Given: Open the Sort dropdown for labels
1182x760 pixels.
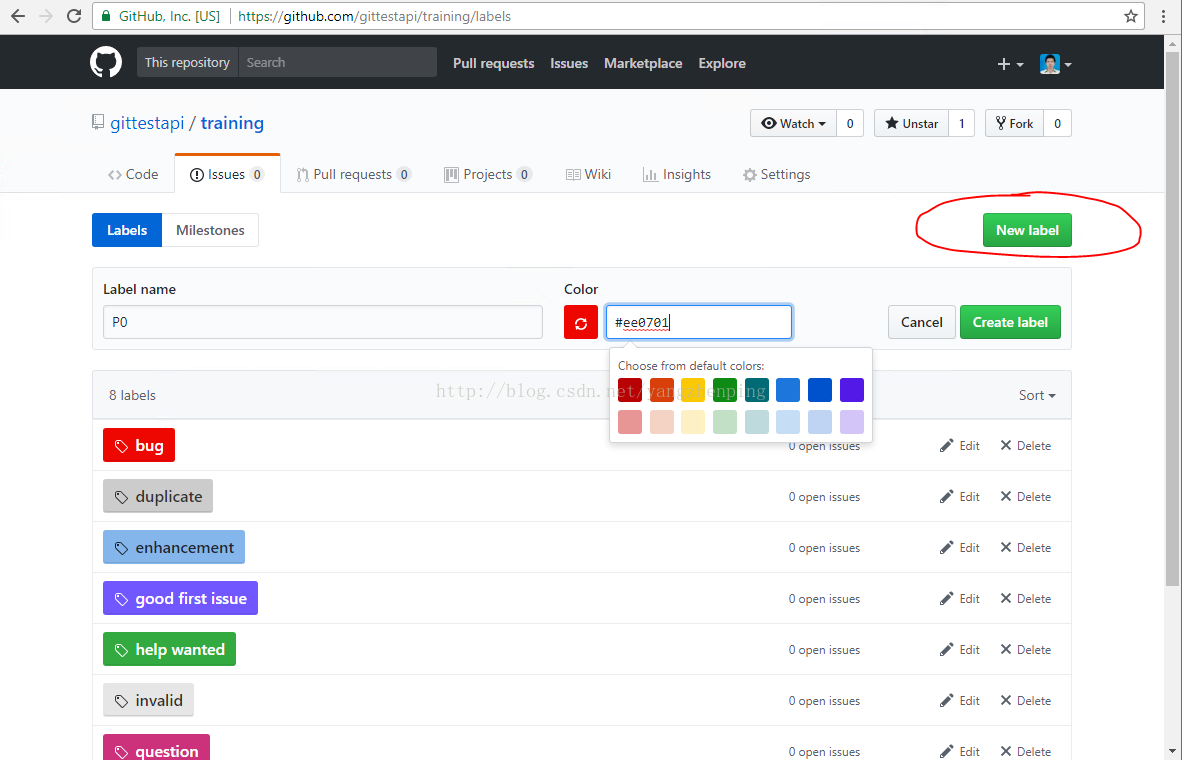Looking at the screenshot, I should tap(1037, 395).
